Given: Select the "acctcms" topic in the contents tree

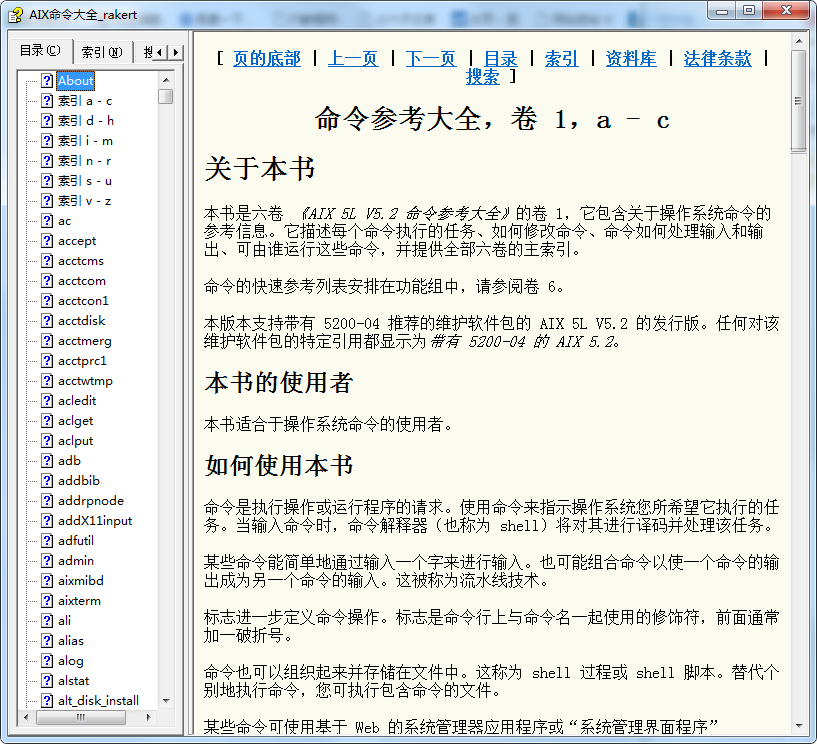Looking at the screenshot, I should (81, 260).
